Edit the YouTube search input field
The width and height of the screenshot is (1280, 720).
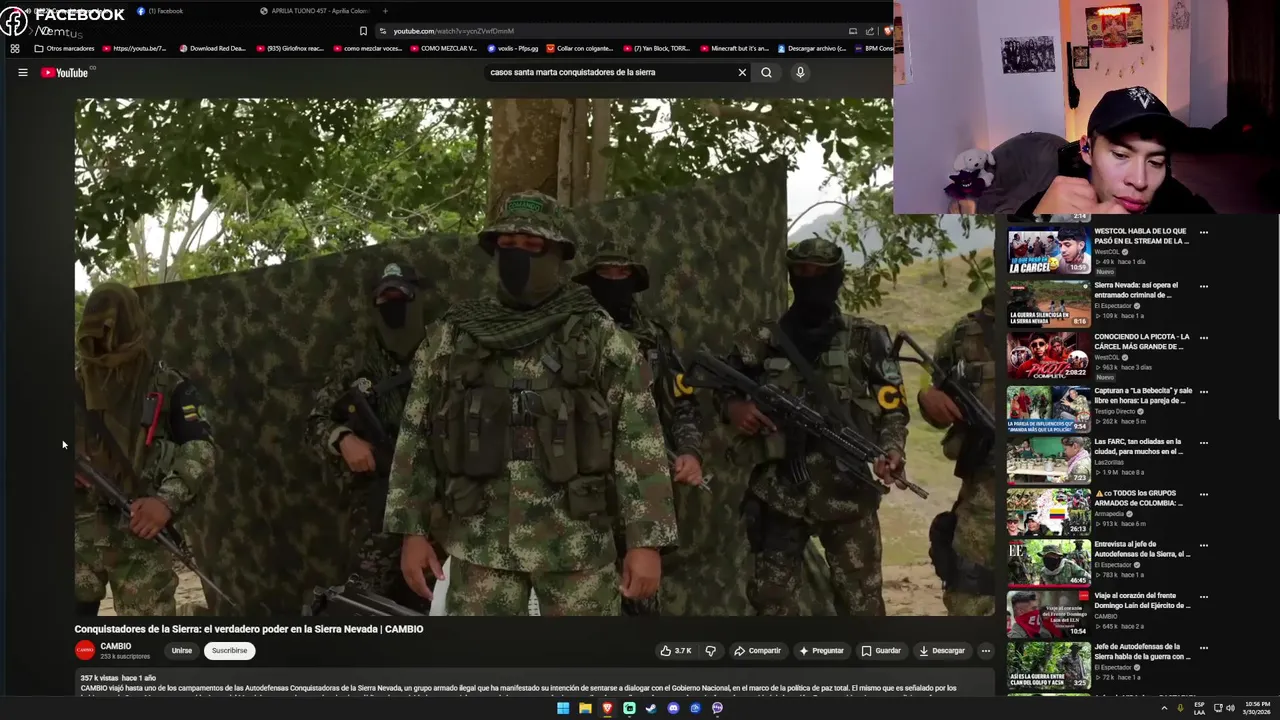click(610, 72)
